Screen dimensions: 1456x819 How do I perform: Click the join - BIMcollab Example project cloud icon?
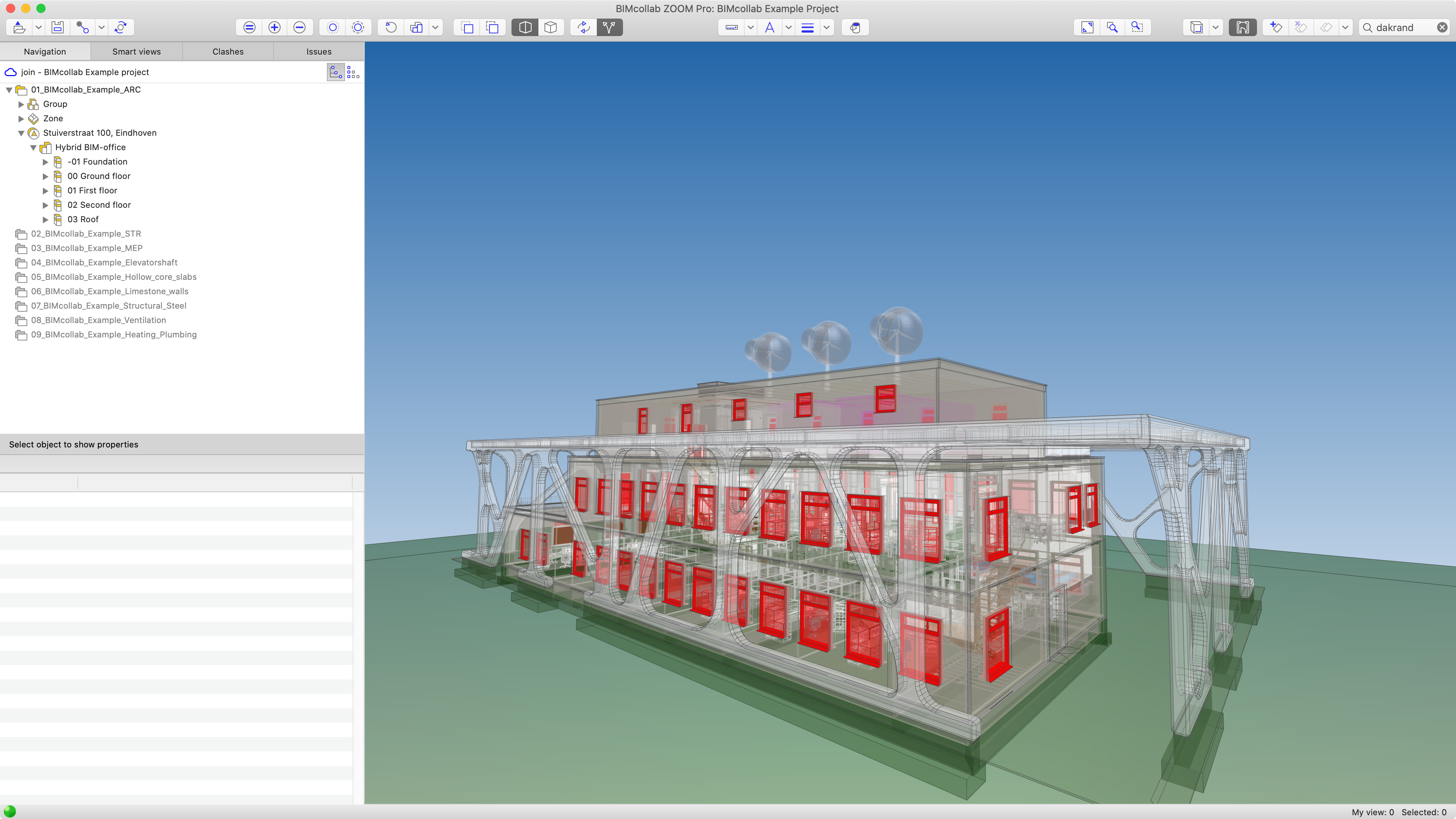click(10, 72)
